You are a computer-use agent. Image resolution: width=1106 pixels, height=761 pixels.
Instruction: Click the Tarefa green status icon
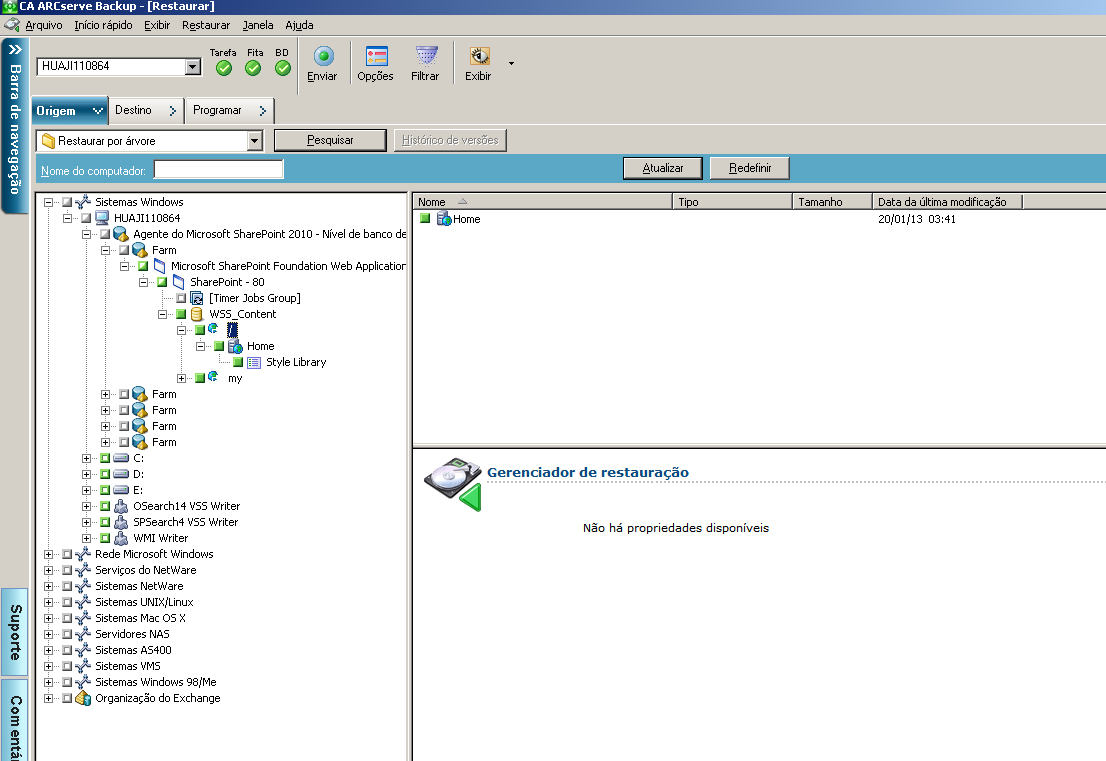click(224, 68)
